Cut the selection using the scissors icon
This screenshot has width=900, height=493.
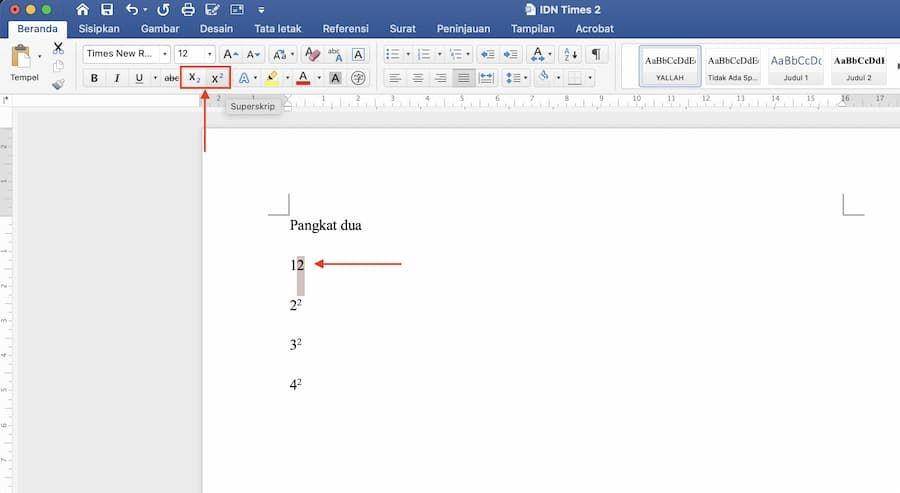click(58, 48)
